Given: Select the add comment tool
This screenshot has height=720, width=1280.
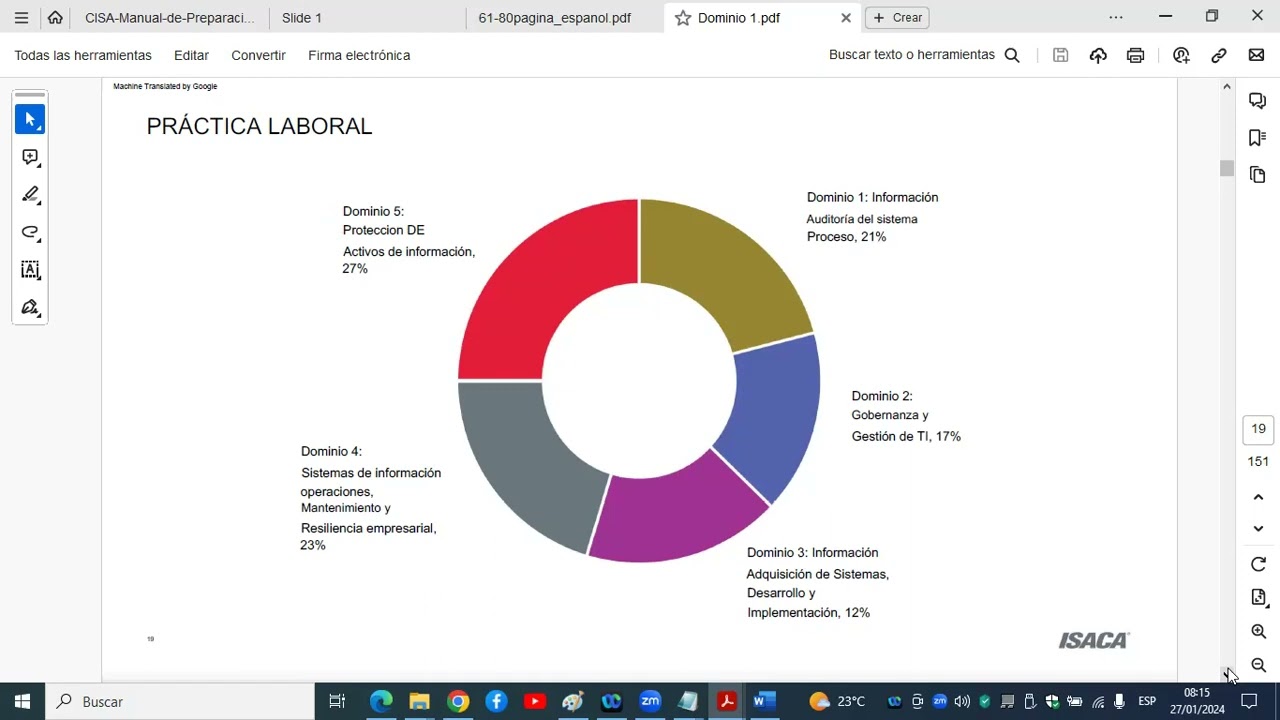Looking at the screenshot, I should [x=30, y=157].
